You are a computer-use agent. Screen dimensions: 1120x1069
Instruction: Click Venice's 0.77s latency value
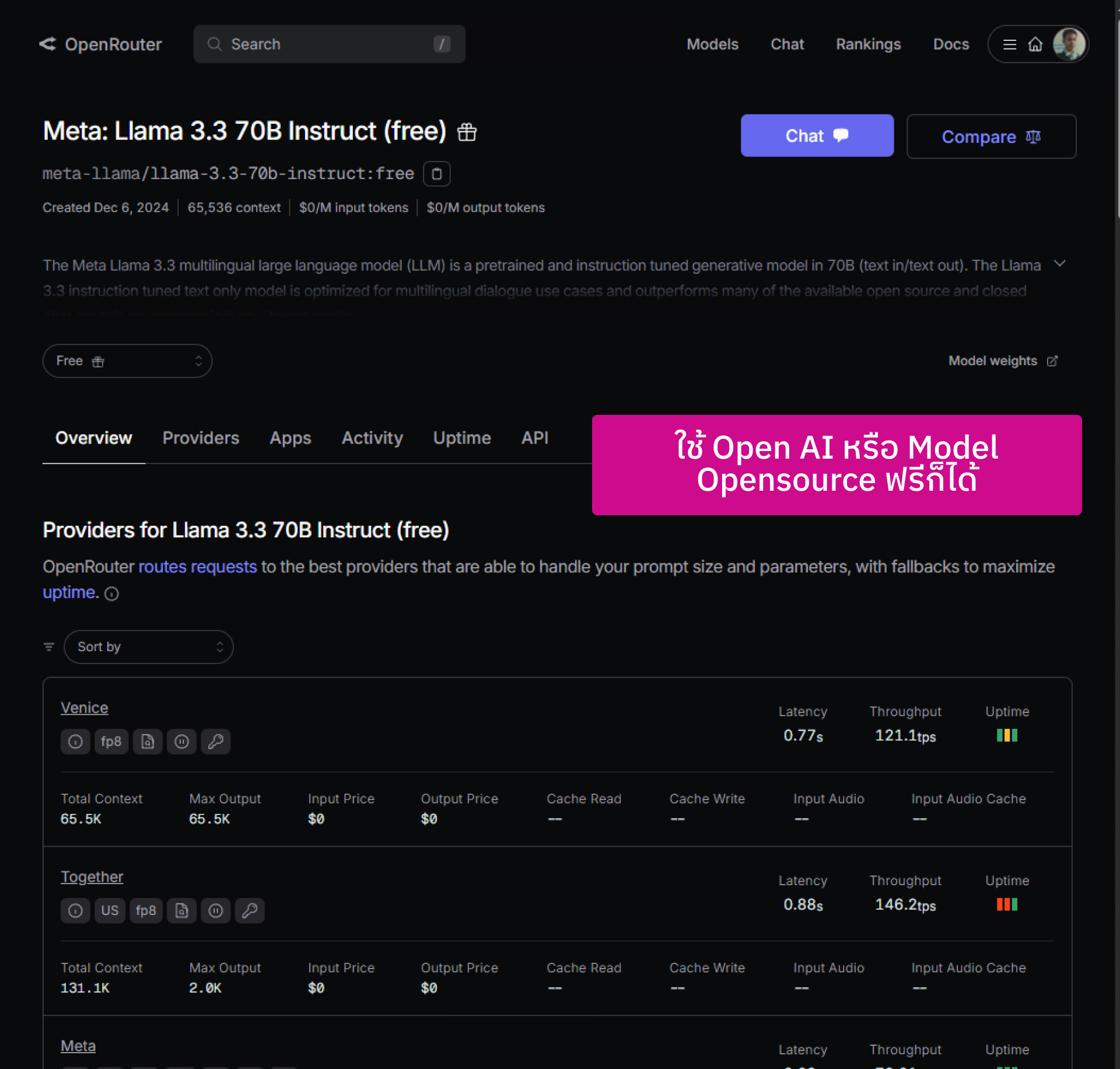pyautogui.click(x=803, y=736)
